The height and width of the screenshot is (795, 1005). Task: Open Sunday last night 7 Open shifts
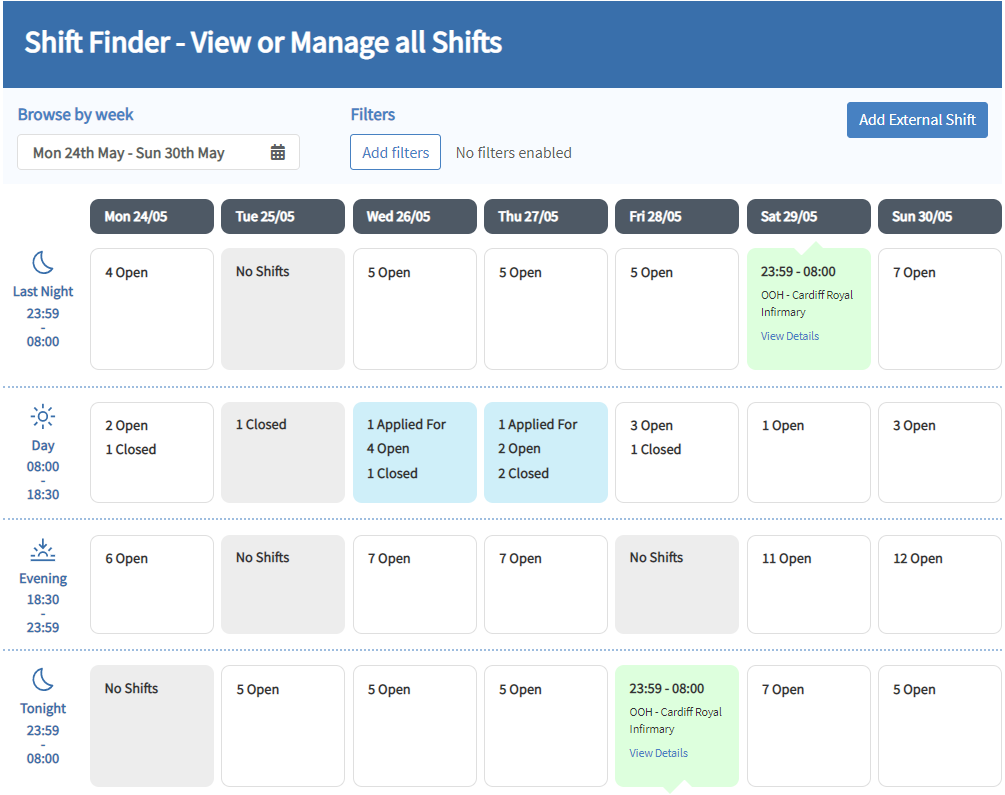[x=940, y=309]
